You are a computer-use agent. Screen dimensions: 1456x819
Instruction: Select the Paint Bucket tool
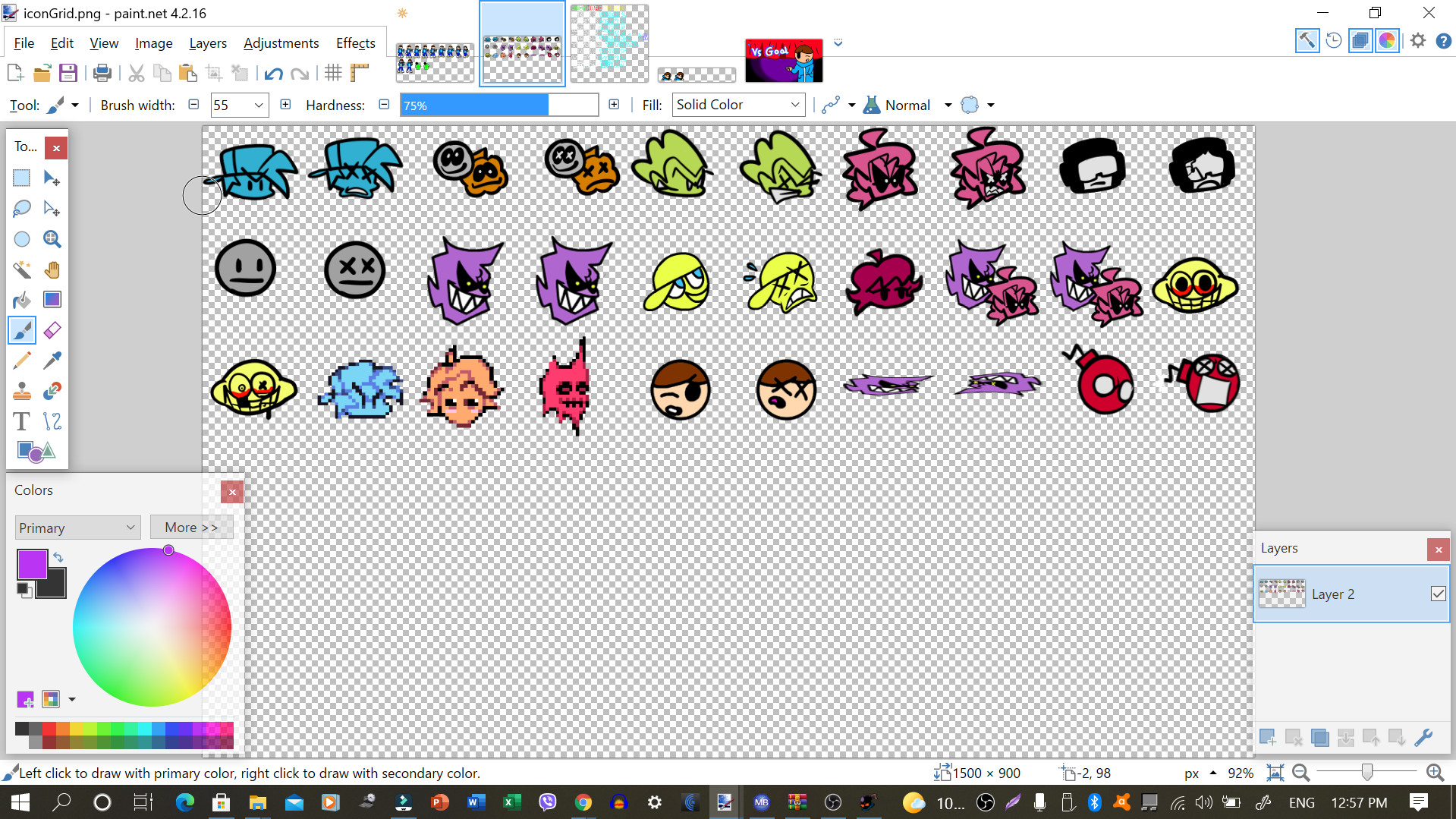(x=21, y=300)
